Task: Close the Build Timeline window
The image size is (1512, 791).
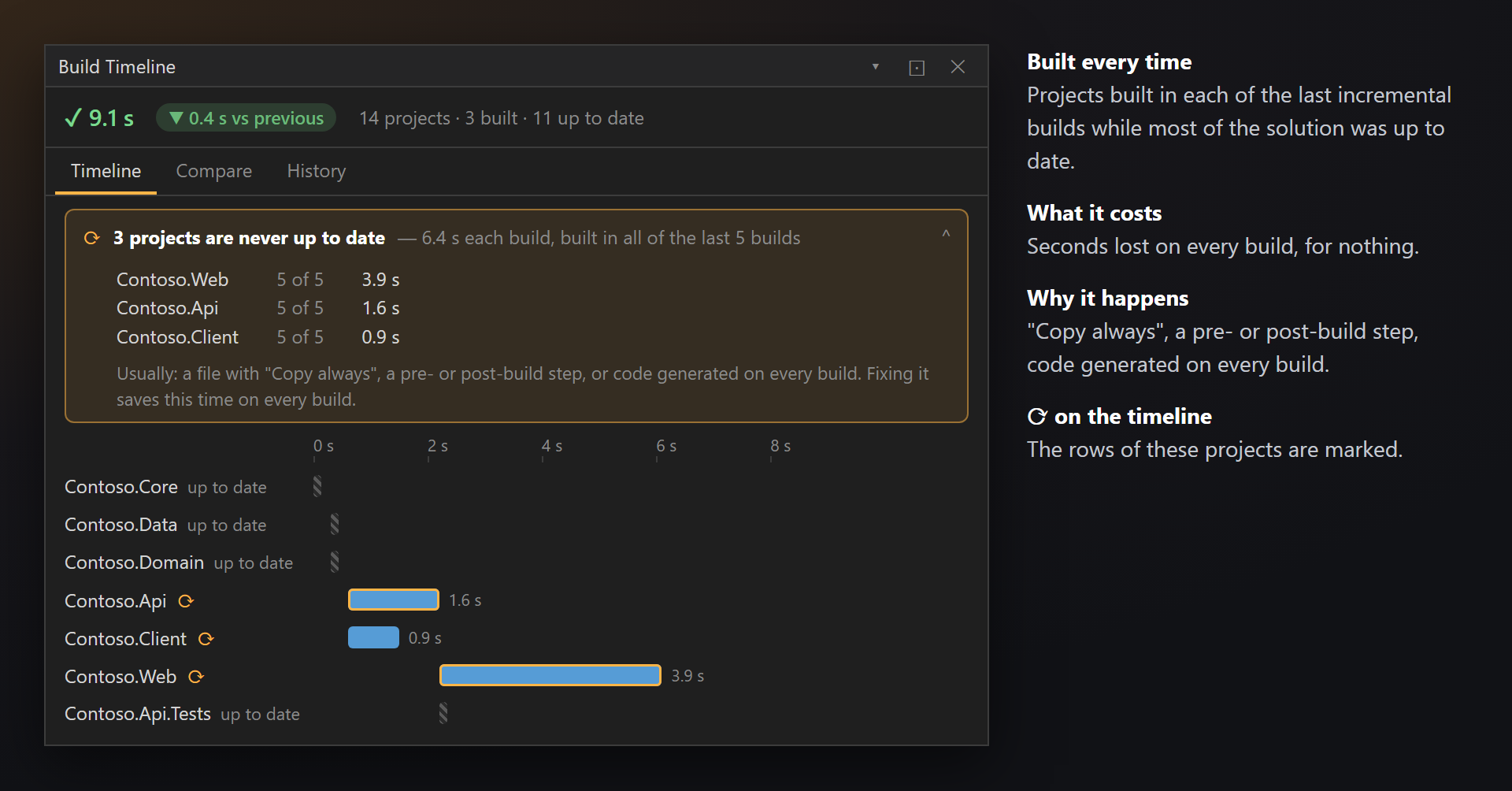Action: pyautogui.click(x=958, y=67)
